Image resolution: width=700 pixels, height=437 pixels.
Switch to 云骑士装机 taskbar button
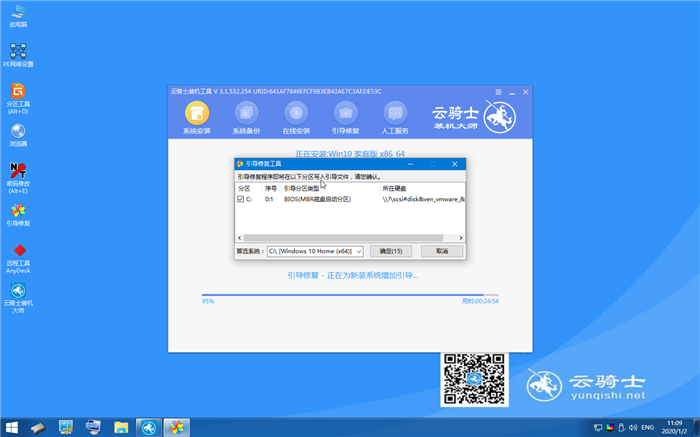pyautogui.click(x=149, y=428)
